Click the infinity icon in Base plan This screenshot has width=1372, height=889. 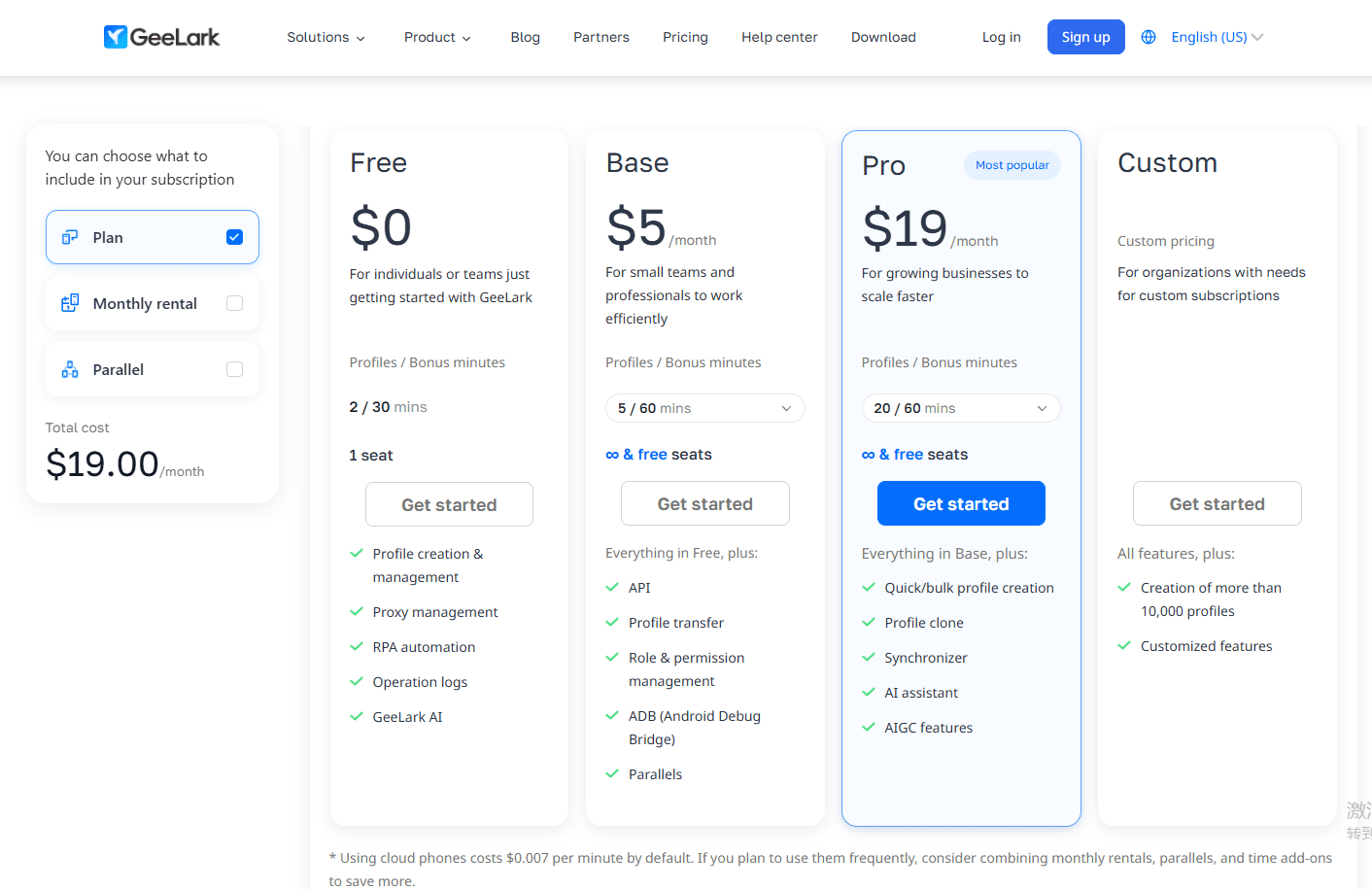612,455
